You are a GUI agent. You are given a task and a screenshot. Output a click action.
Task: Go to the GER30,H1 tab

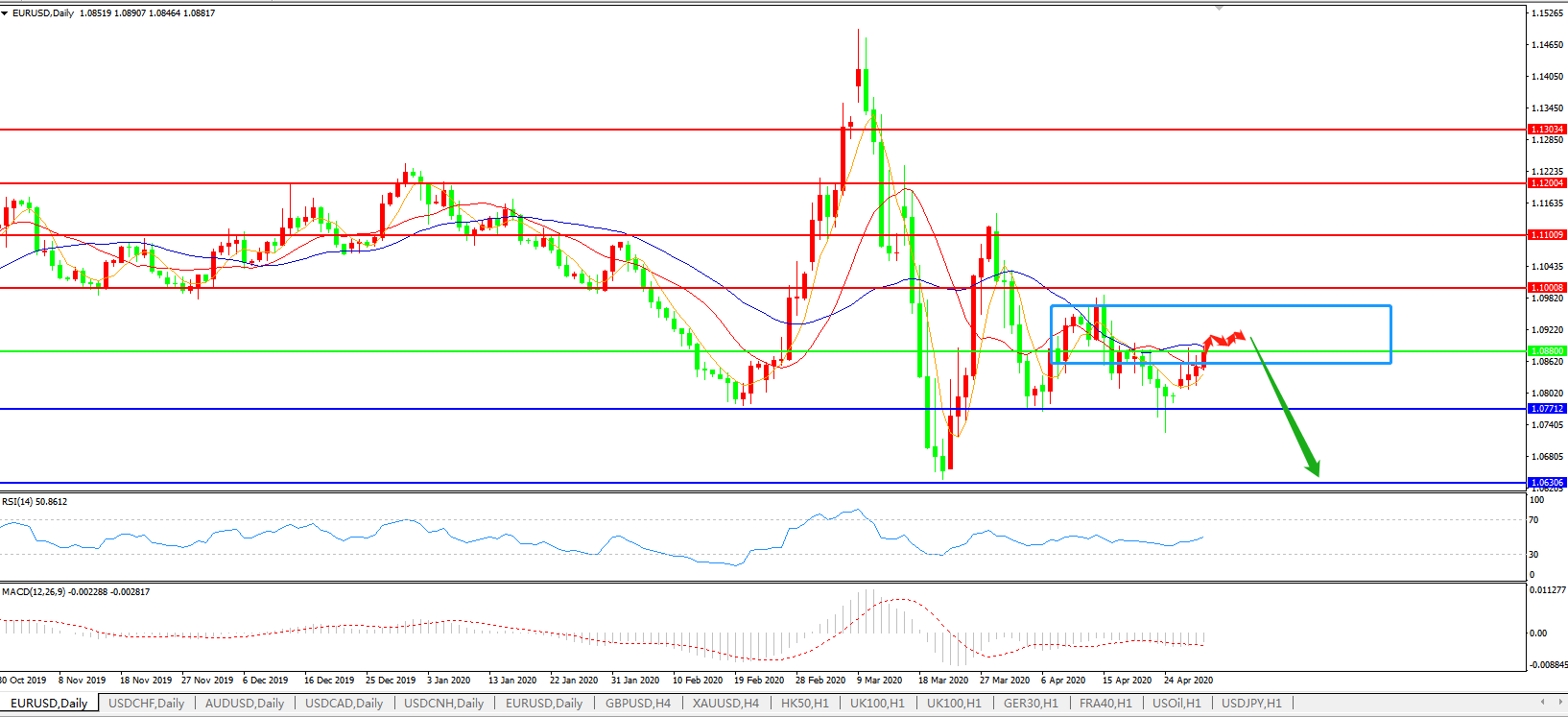point(1031,704)
